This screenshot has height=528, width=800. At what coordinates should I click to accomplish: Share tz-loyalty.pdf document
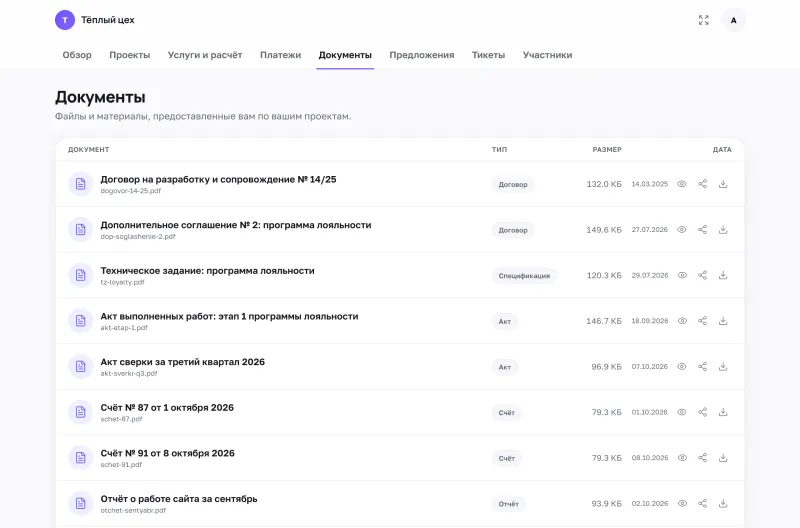[x=703, y=275]
